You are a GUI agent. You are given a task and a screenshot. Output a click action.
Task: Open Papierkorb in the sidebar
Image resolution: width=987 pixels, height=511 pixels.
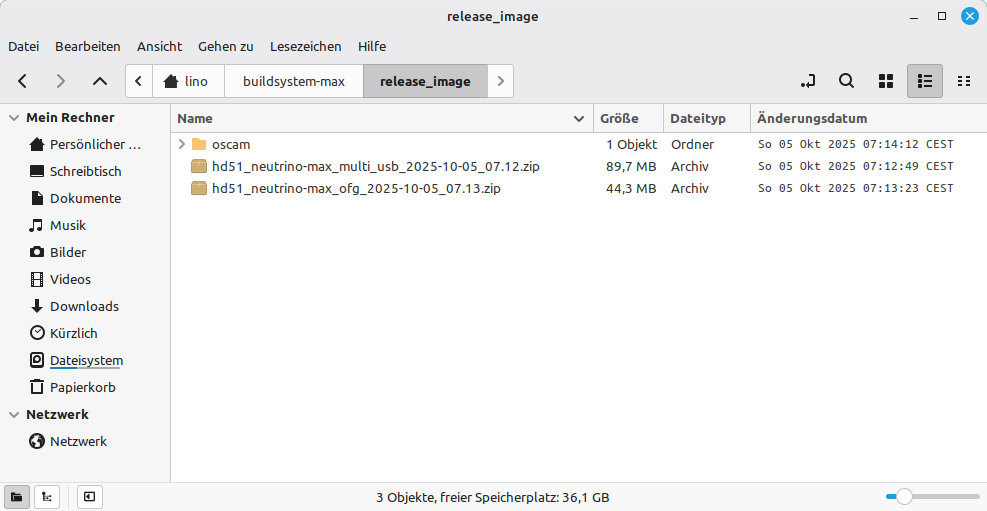tap(82, 387)
